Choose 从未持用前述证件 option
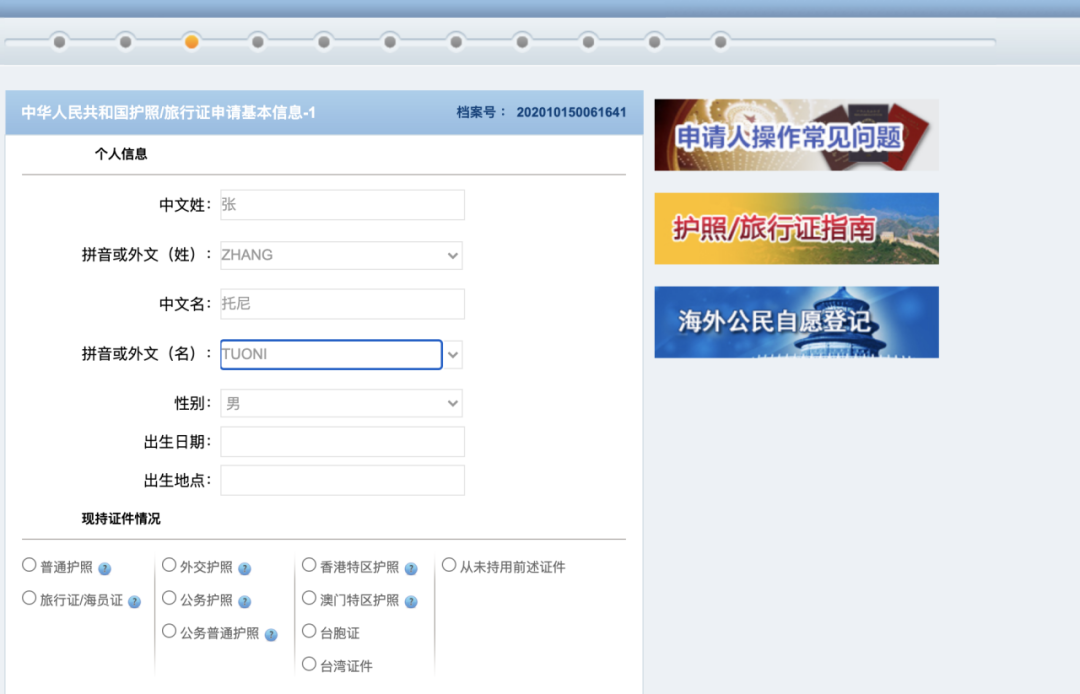This screenshot has height=694, width=1080. point(449,563)
